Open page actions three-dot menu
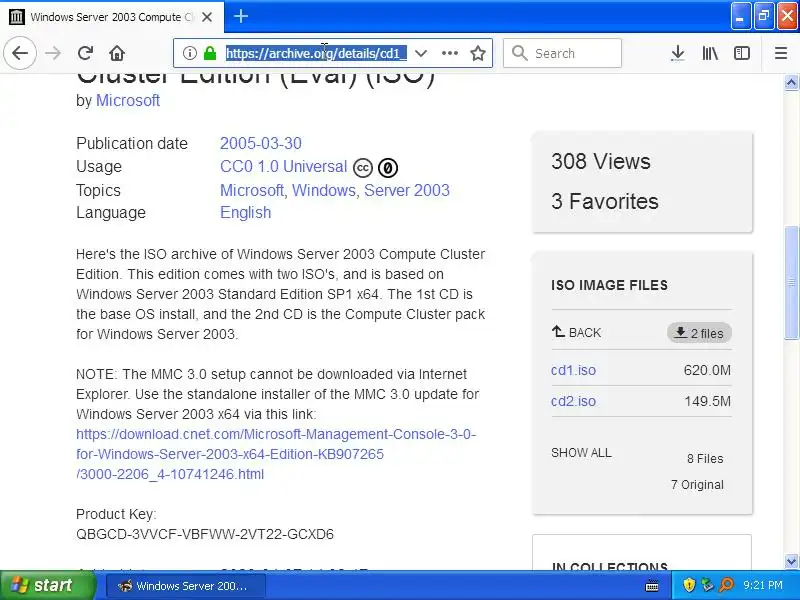This screenshot has width=800, height=600. click(449, 53)
